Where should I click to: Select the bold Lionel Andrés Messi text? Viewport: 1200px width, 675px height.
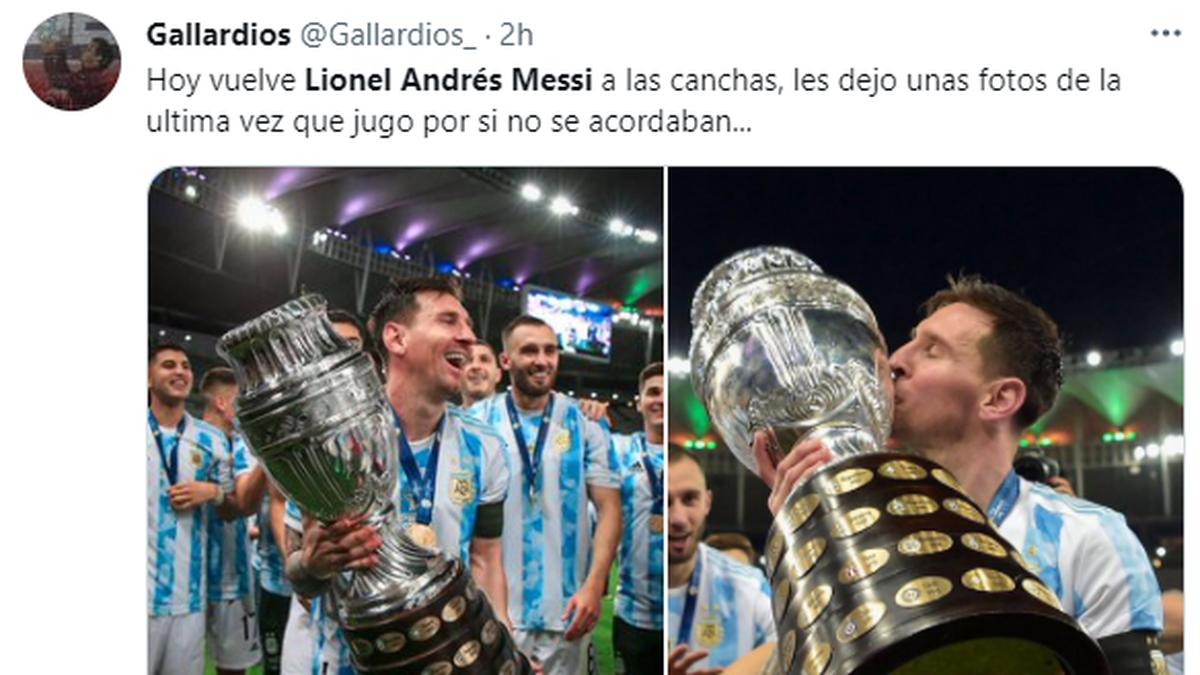pos(450,81)
